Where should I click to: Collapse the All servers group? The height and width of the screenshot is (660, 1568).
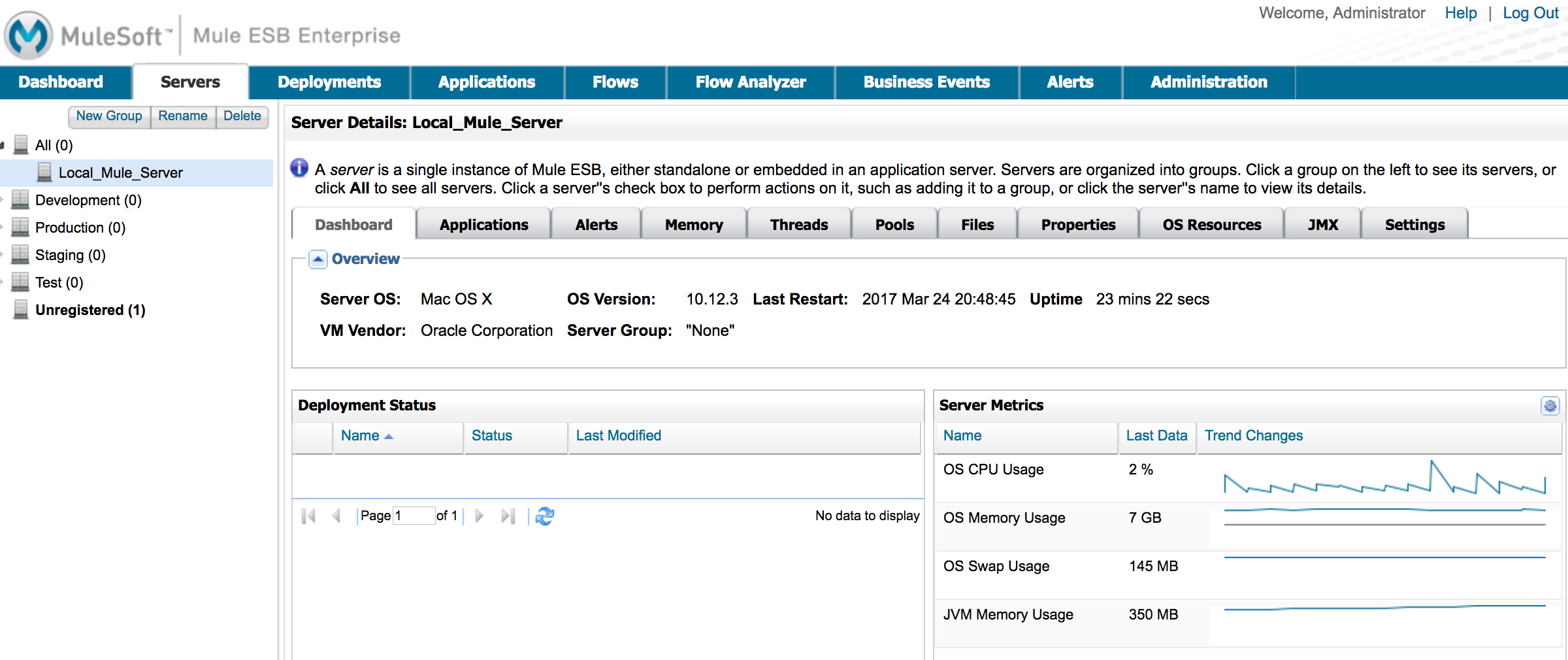point(3,145)
